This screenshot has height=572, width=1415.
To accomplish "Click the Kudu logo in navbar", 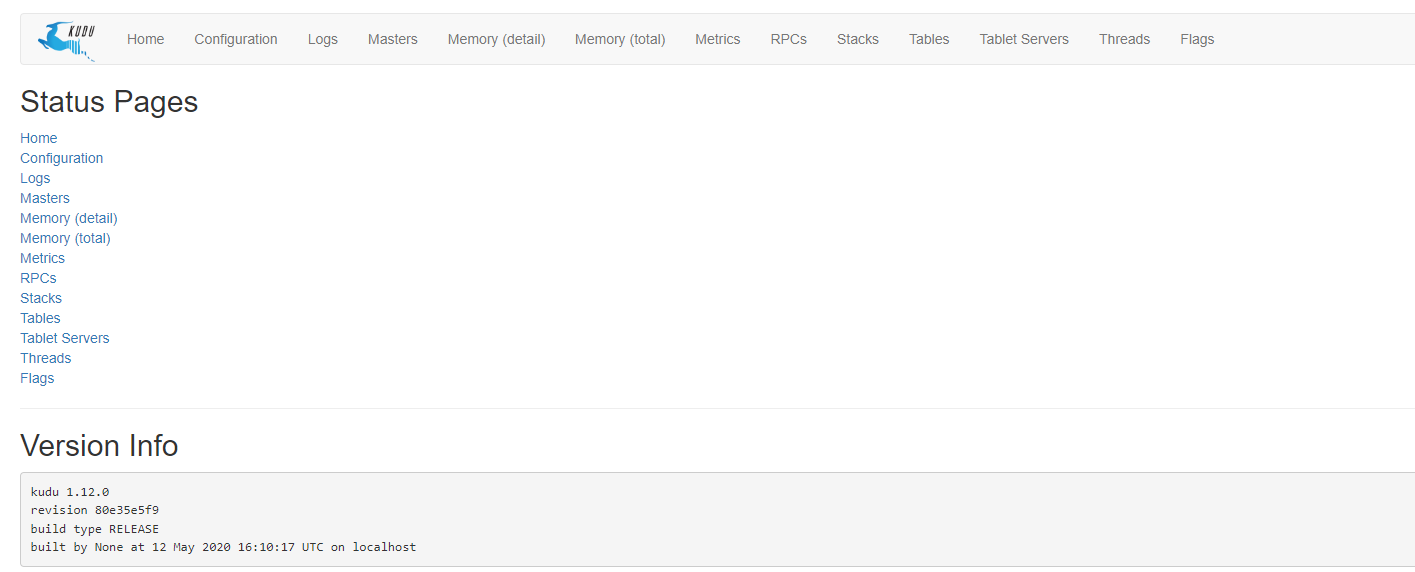I will (x=67, y=40).
